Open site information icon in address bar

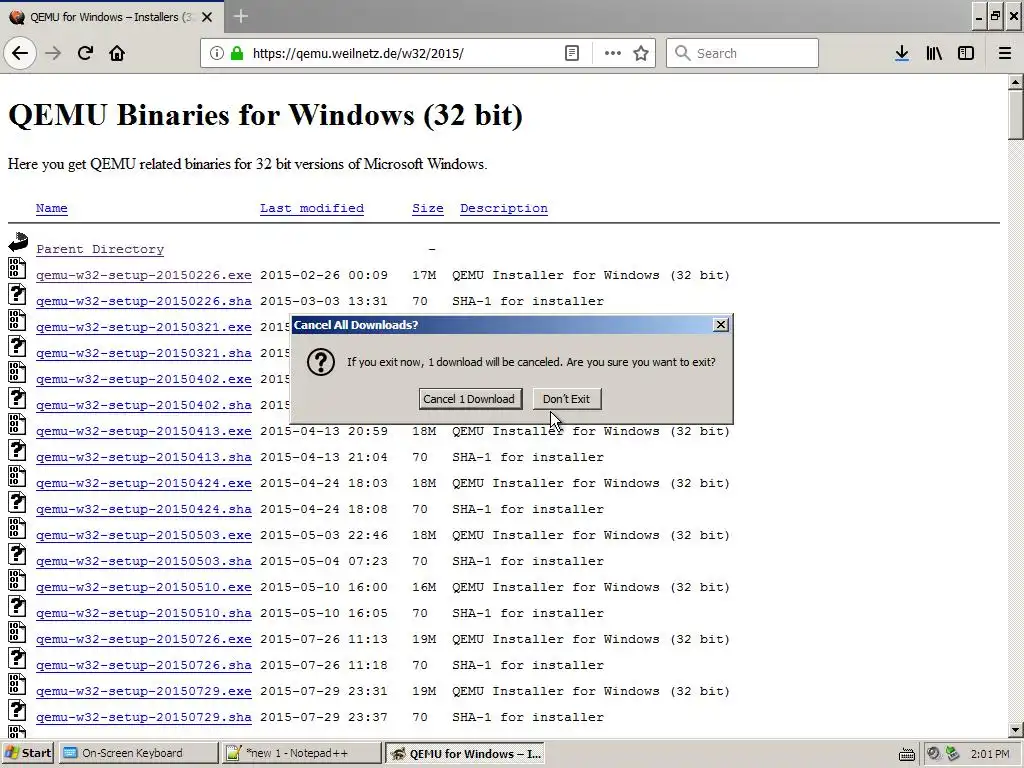coord(216,53)
